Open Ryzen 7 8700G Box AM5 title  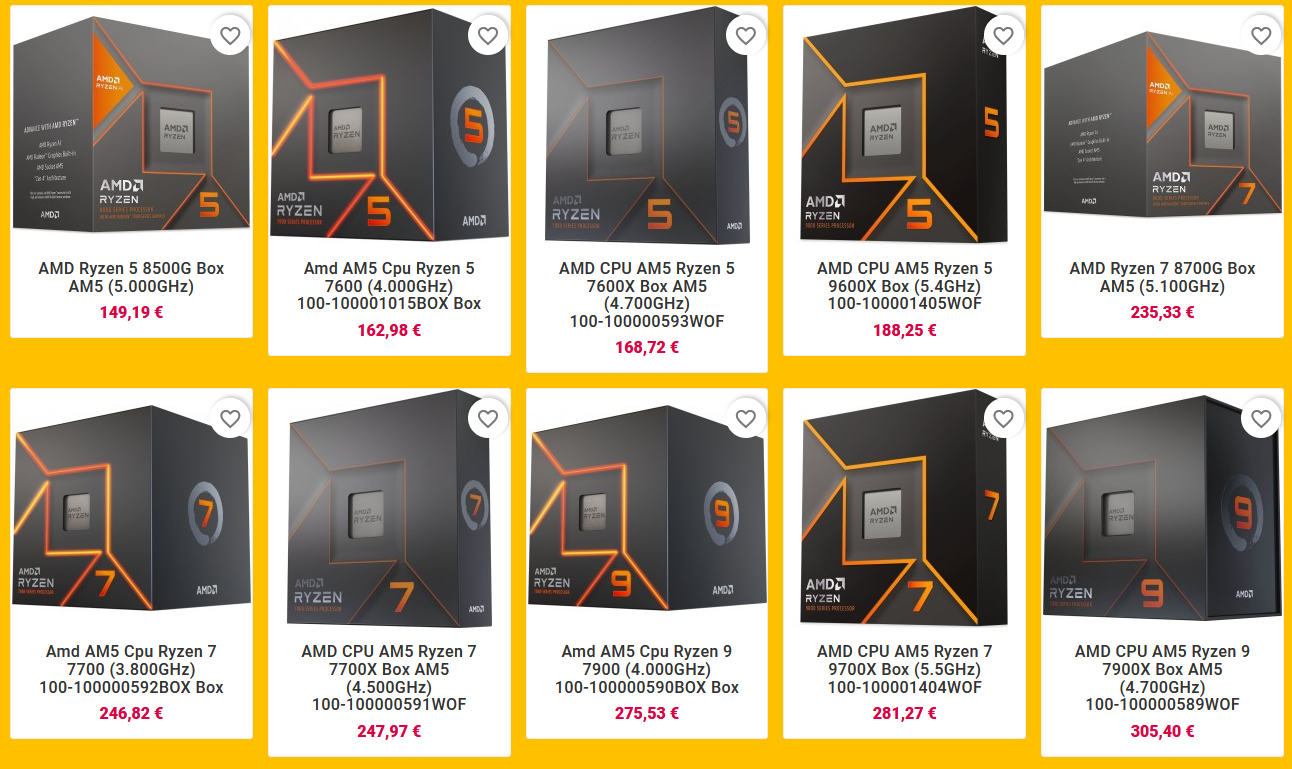[1162, 277]
